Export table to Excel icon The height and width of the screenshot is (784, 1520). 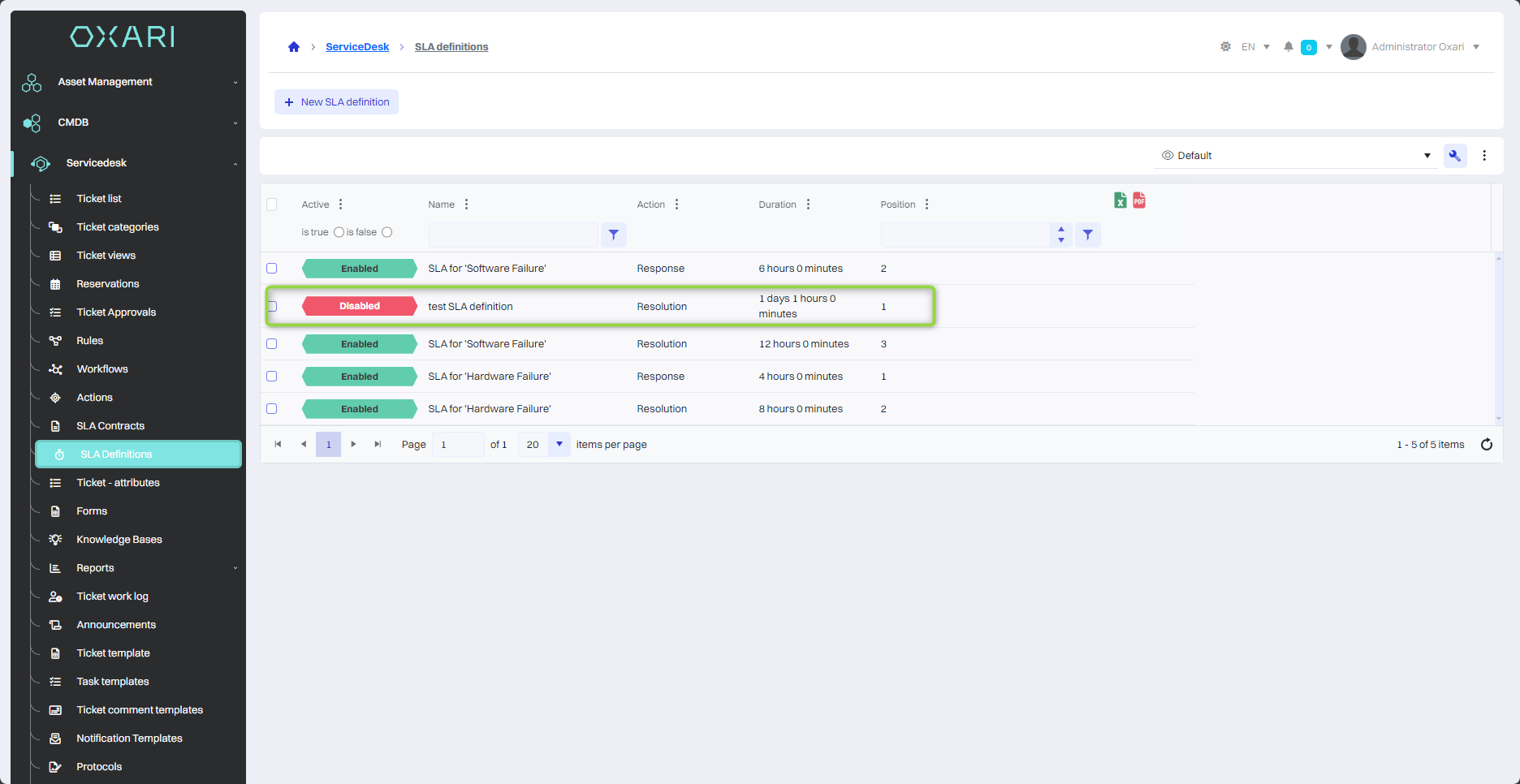1120,200
